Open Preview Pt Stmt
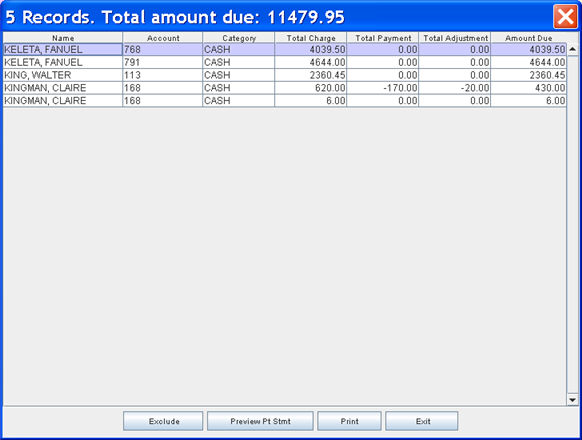 (260, 421)
